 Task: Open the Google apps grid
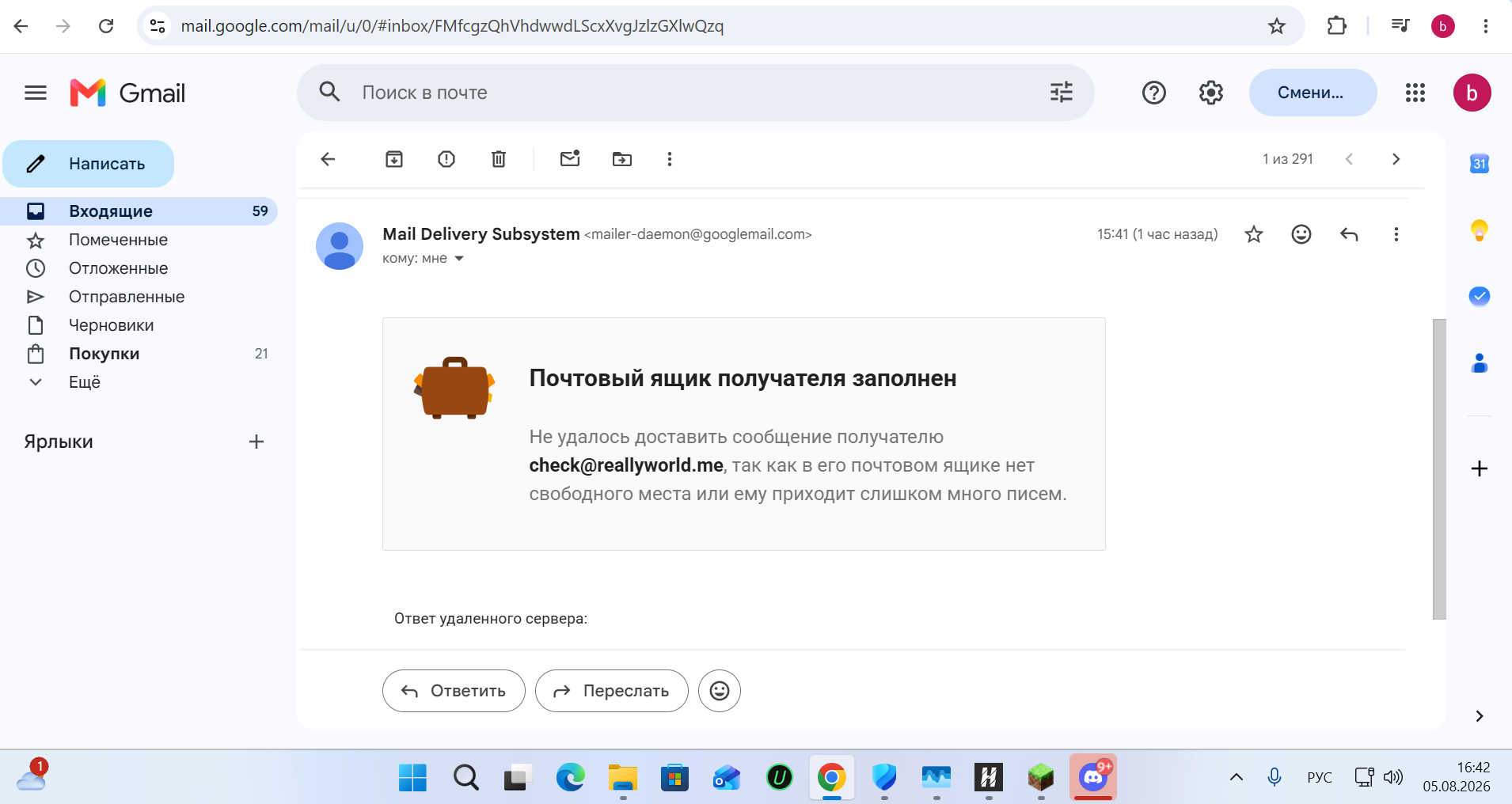click(x=1415, y=93)
